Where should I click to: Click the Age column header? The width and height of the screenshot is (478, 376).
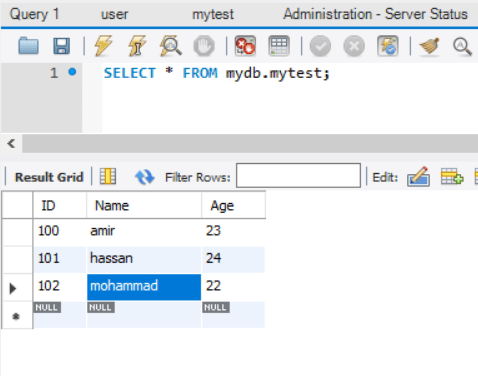click(x=233, y=205)
